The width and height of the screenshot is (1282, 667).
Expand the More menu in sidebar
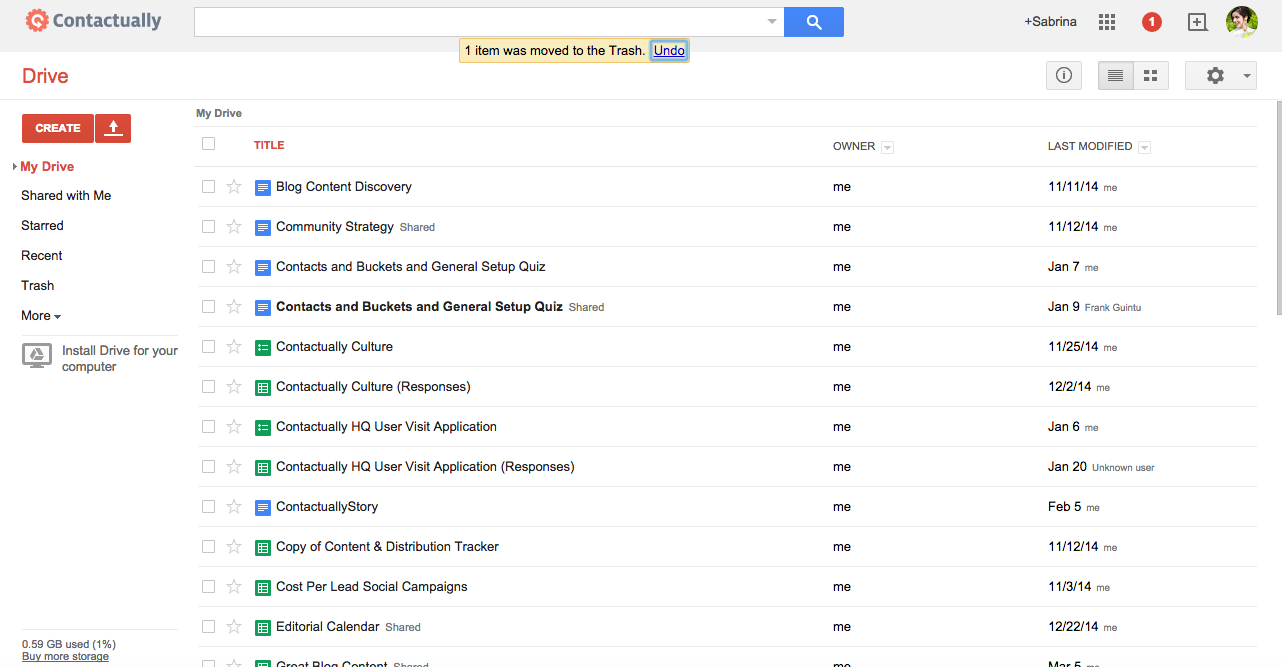[41, 316]
